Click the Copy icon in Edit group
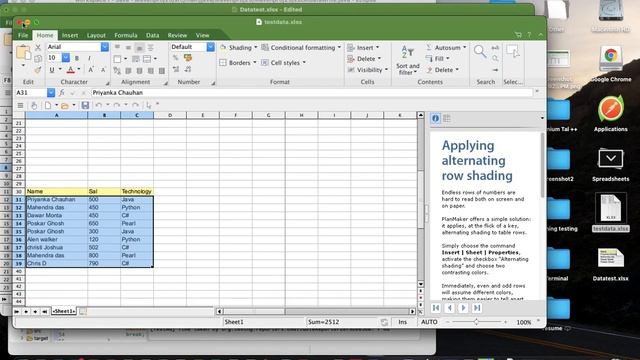The image size is (640, 360). pyautogui.click(x=38, y=58)
